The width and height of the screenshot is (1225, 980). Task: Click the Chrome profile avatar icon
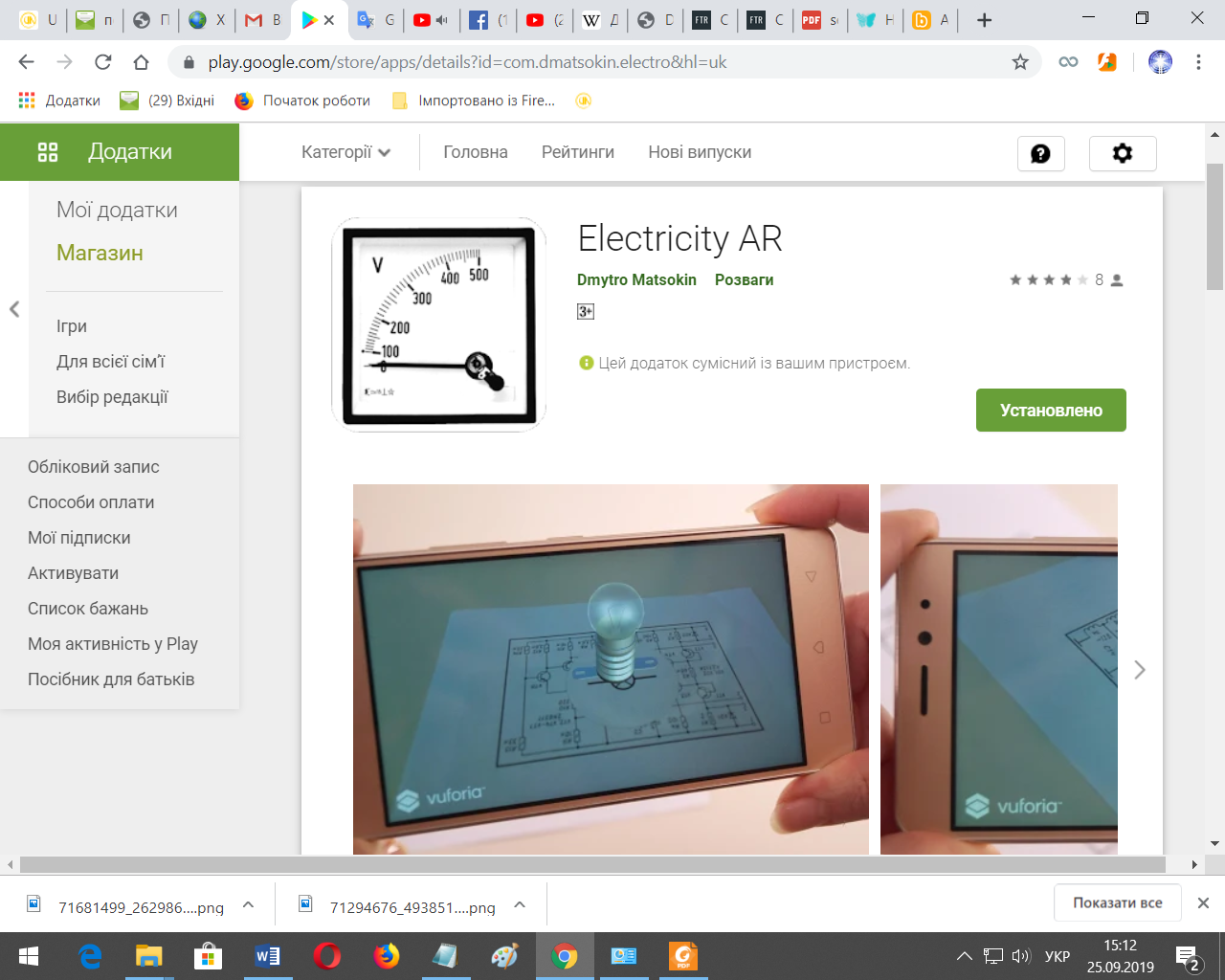coord(1160,62)
